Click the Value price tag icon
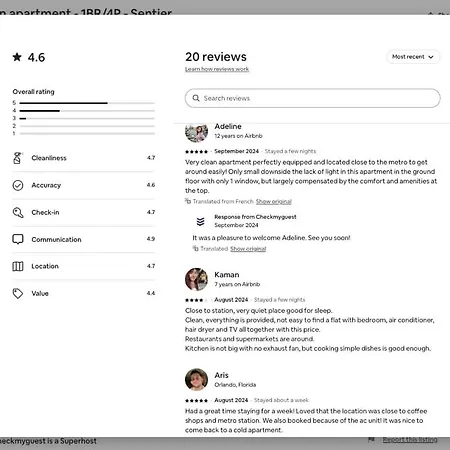 click(18, 293)
